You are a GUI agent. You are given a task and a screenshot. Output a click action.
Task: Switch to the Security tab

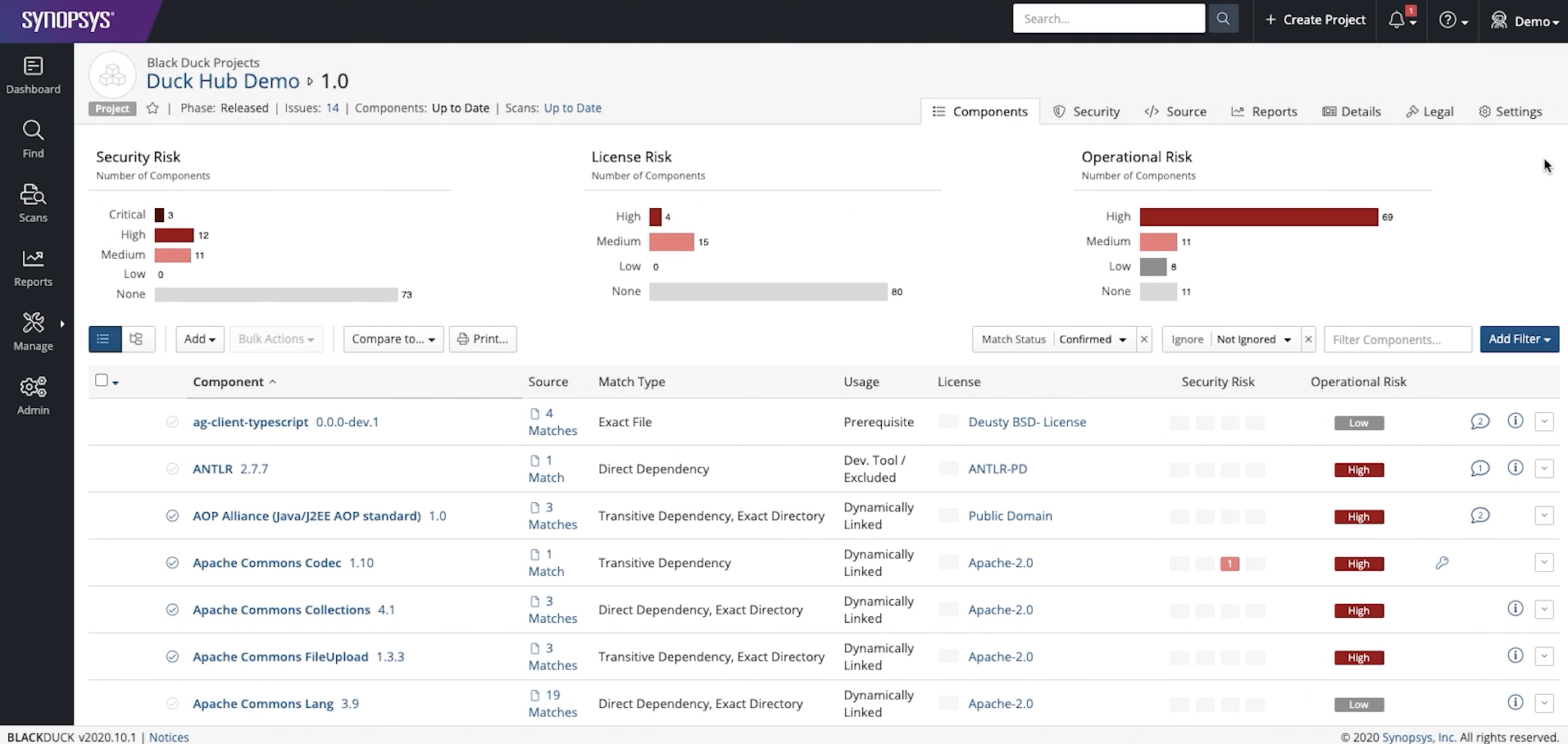point(1086,111)
